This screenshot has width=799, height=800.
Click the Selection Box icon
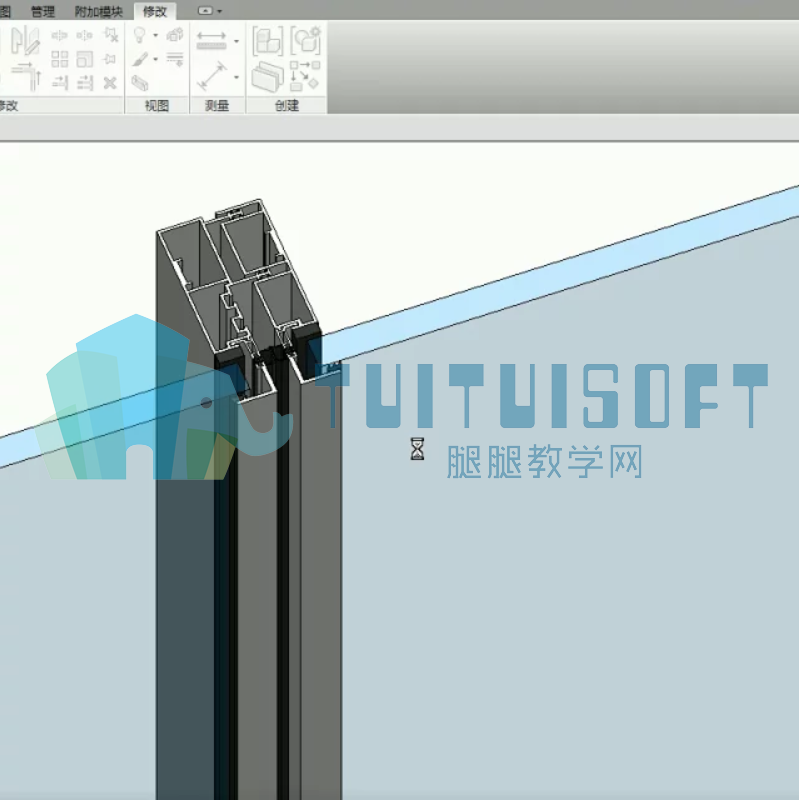139,83
